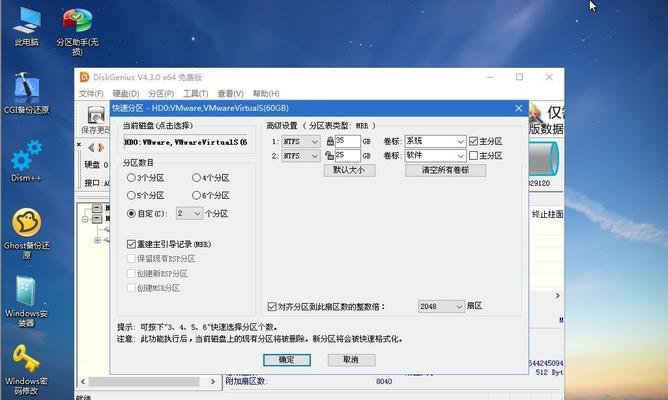Open the 分区助手(无损) desktop icon
Screen dimensions: 668x400
[77, 31]
